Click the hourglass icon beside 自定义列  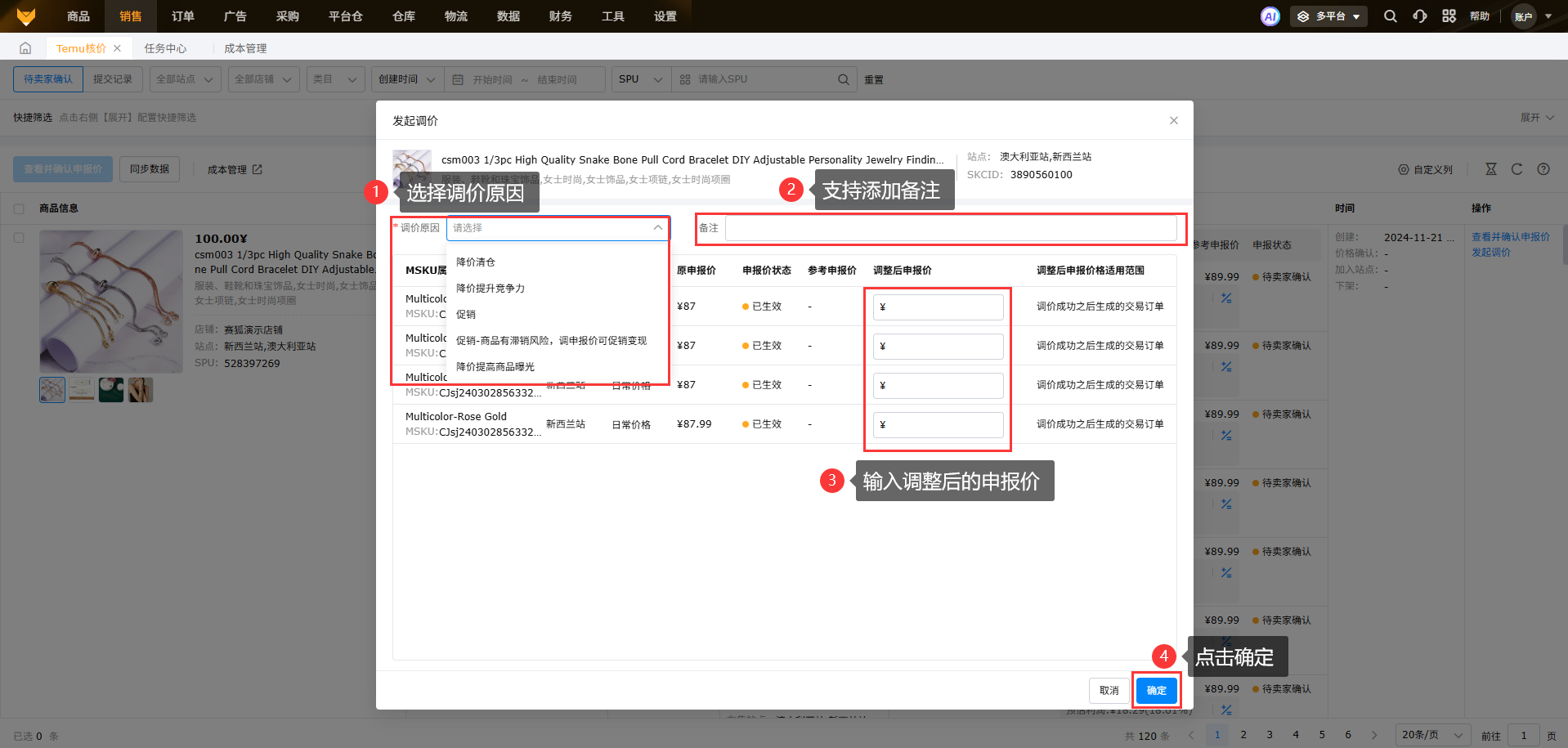tap(1491, 169)
